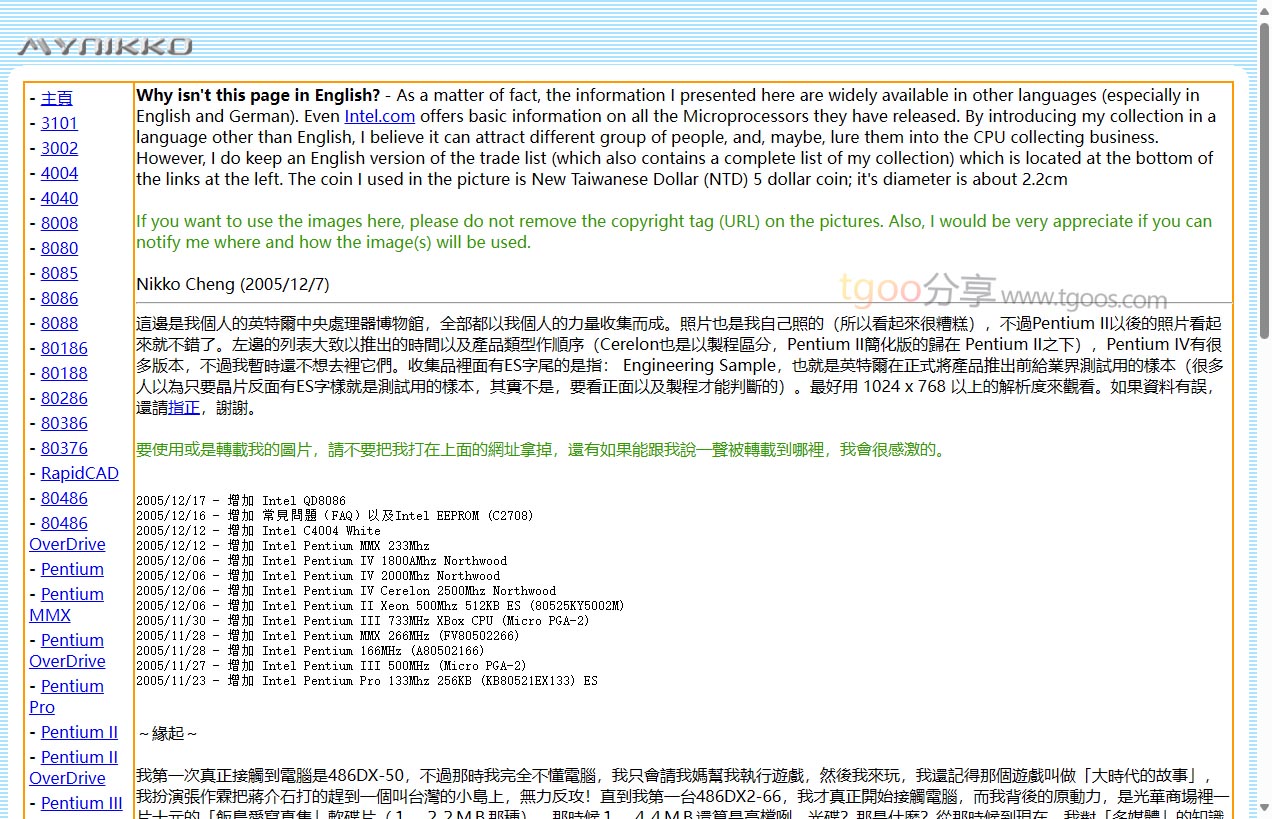Image resolution: width=1272 pixels, height=819 pixels.
Task: Select the 8008 sidebar link
Action: (59, 223)
